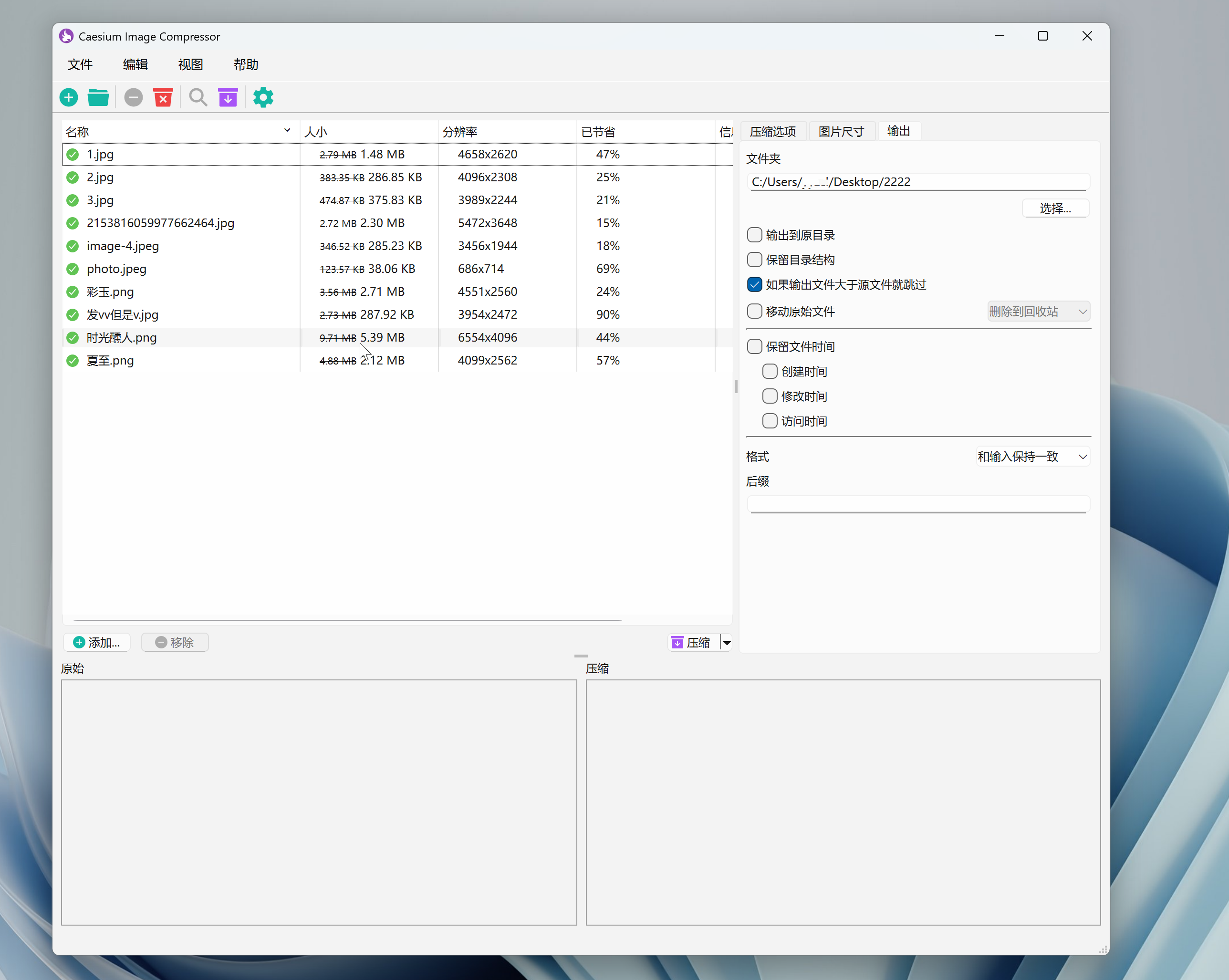Enable the 输出到原目录 checkbox

pos(754,235)
